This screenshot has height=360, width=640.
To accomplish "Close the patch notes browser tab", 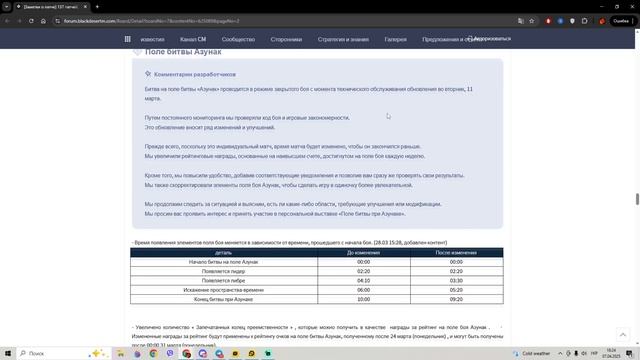I will click(85, 7).
